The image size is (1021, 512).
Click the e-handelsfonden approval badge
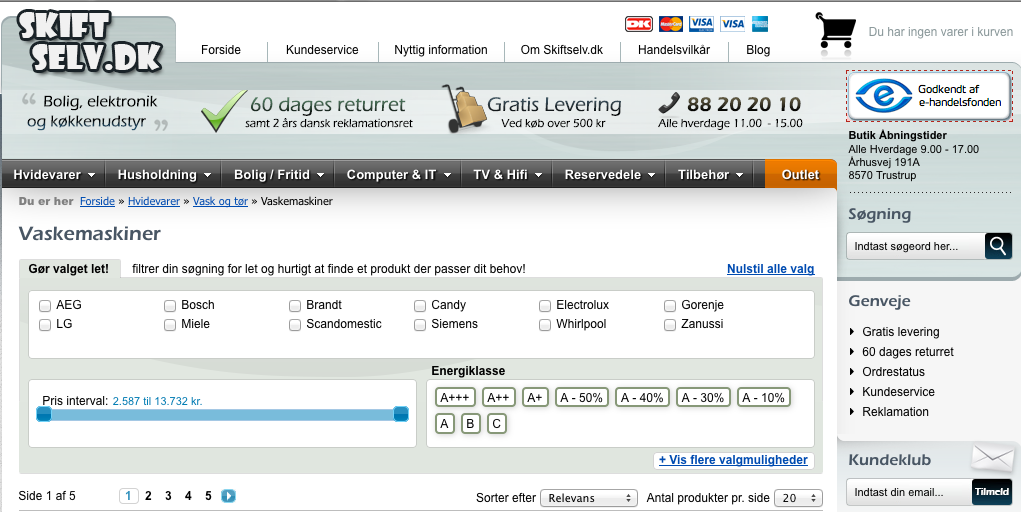click(929, 96)
